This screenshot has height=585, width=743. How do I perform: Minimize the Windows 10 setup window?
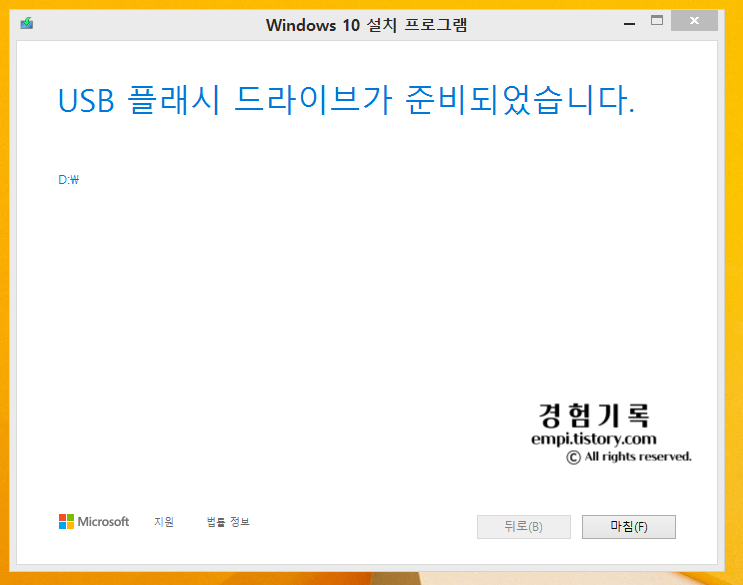point(629,23)
